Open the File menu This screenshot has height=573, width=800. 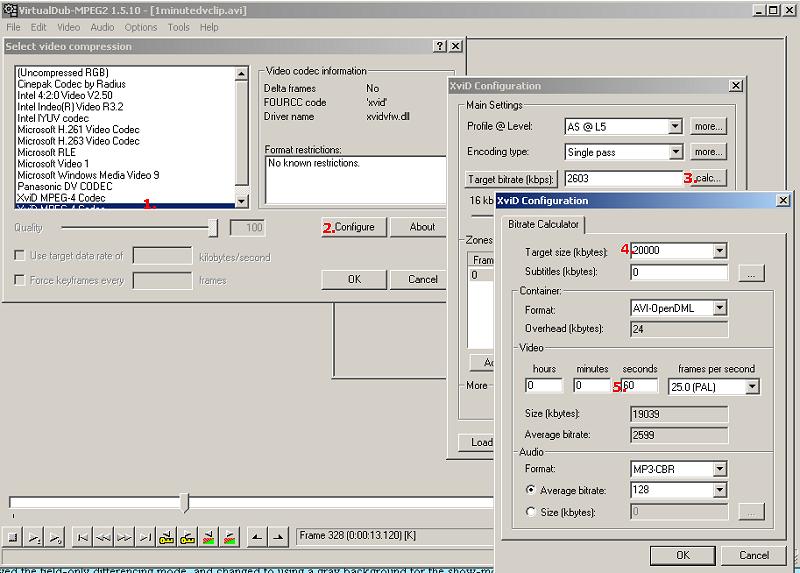tap(13, 27)
